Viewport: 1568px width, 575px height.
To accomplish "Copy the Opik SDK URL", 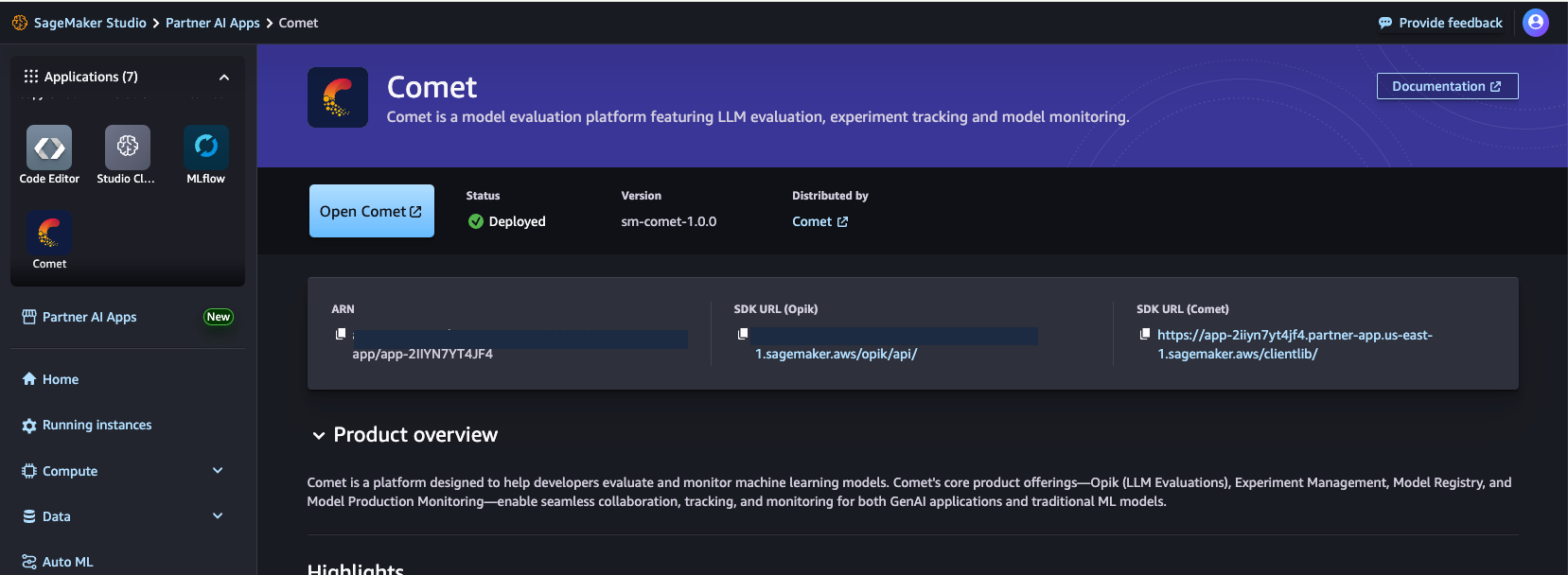I will click(743, 333).
